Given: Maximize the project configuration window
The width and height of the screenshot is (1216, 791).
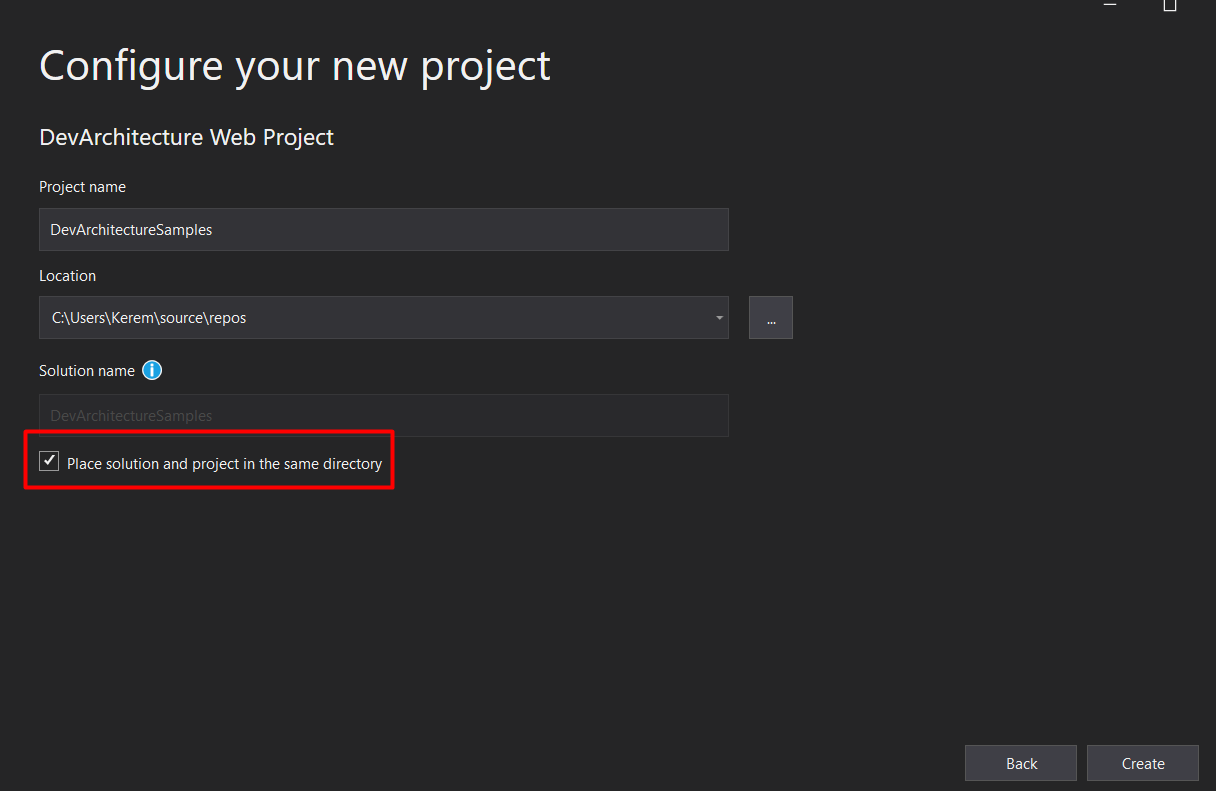Looking at the screenshot, I should click(x=1170, y=5).
